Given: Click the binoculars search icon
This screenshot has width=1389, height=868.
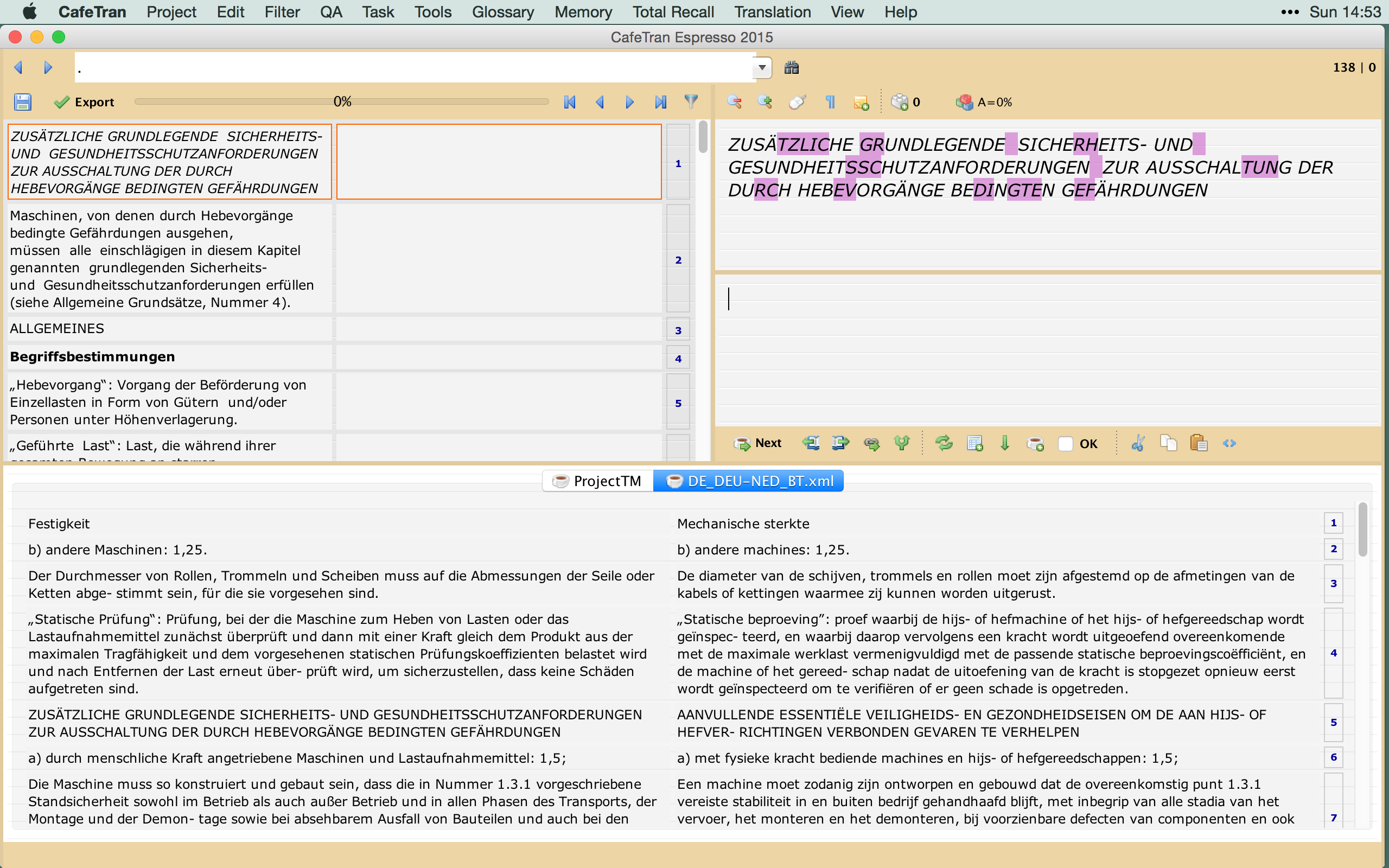Looking at the screenshot, I should tap(792, 68).
